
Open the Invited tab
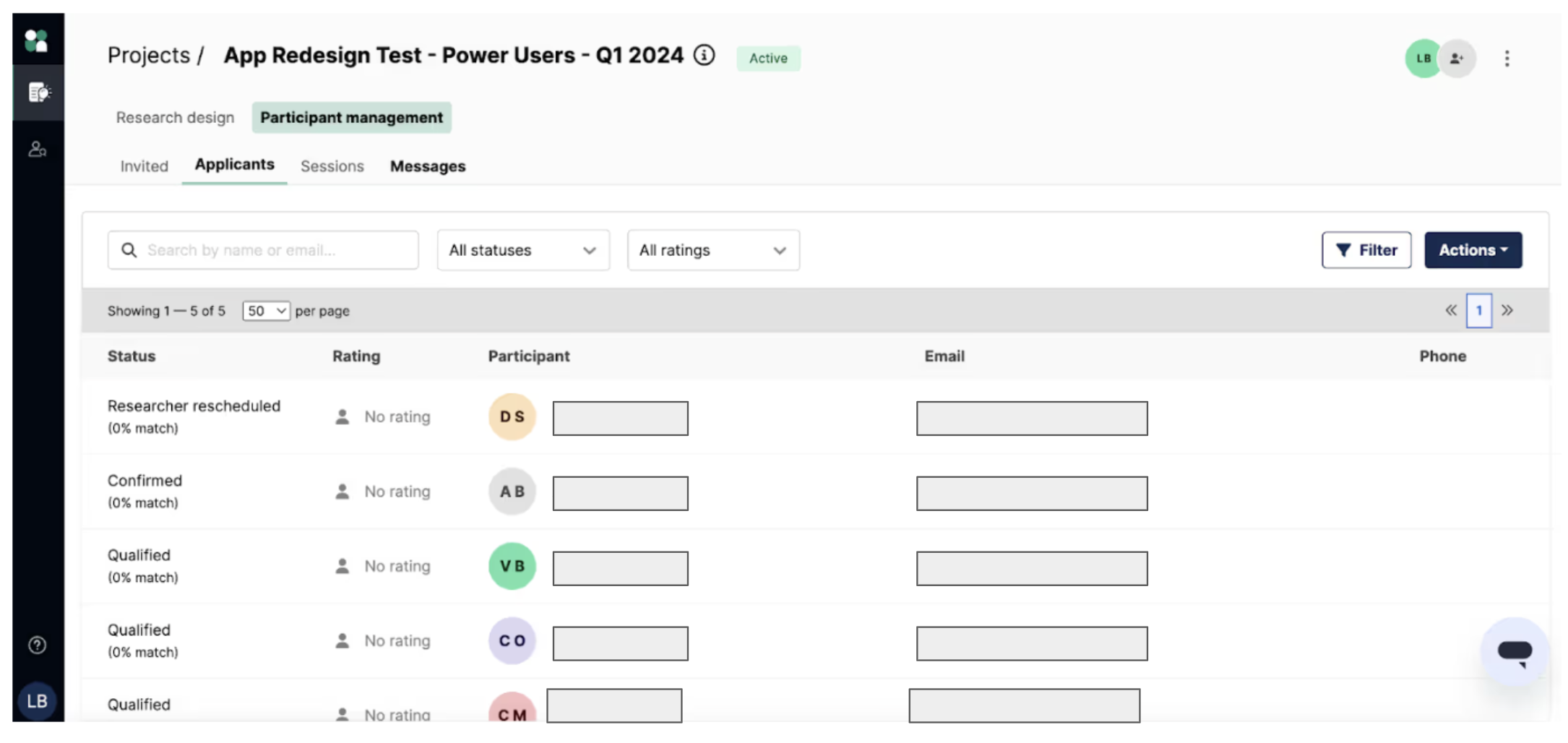tap(144, 166)
